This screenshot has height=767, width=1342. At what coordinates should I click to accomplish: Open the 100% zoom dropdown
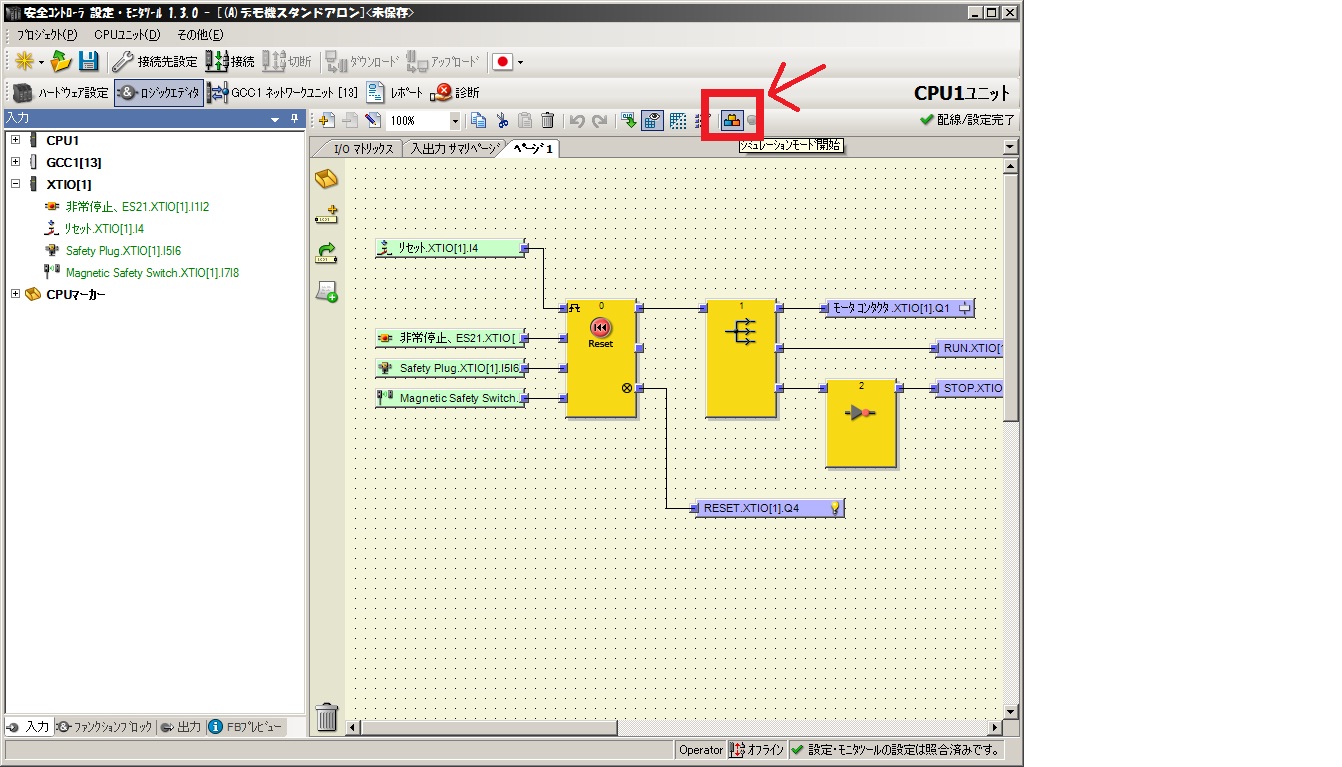pos(455,121)
